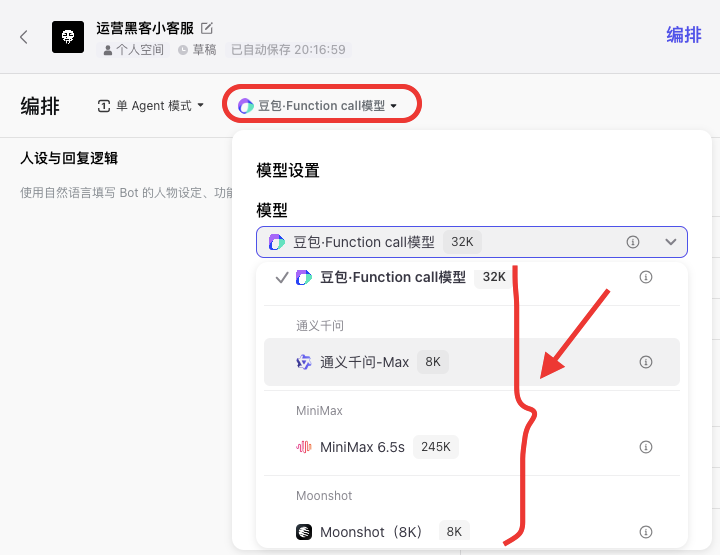Switch to the 编排 tab at top right
The image size is (720, 555).
684,35
